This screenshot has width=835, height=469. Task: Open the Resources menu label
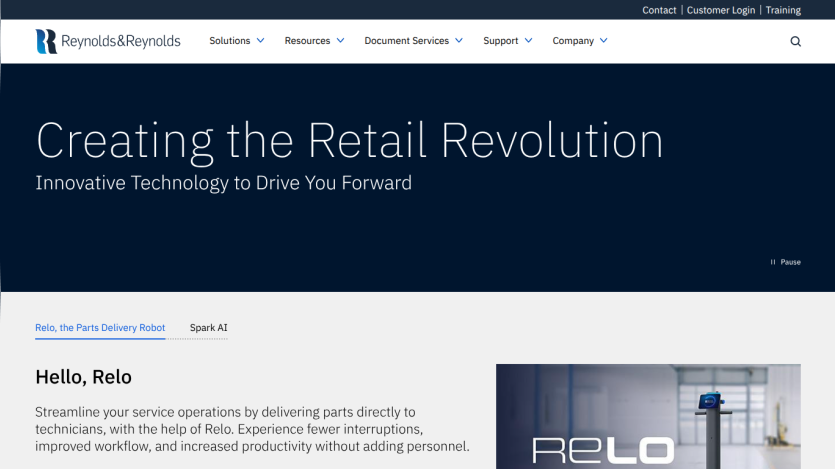pos(307,40)
